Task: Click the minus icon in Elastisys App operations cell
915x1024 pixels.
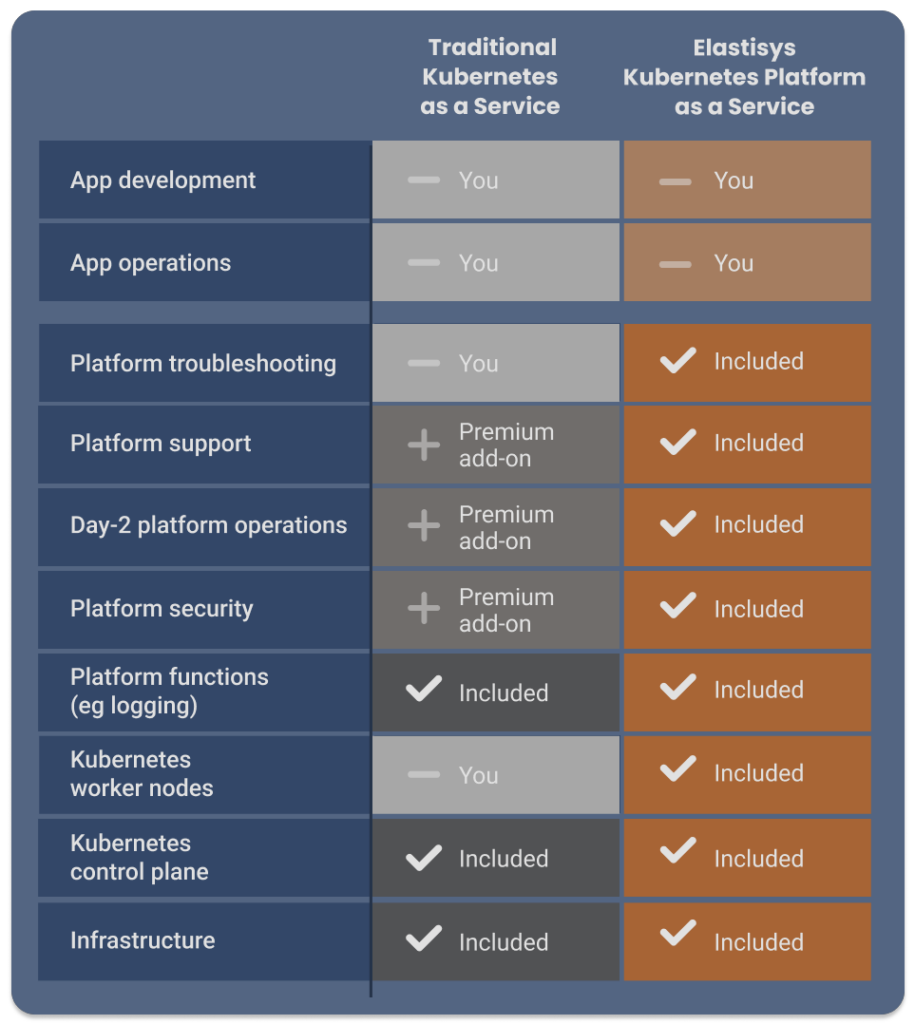Action: [675, 264]
